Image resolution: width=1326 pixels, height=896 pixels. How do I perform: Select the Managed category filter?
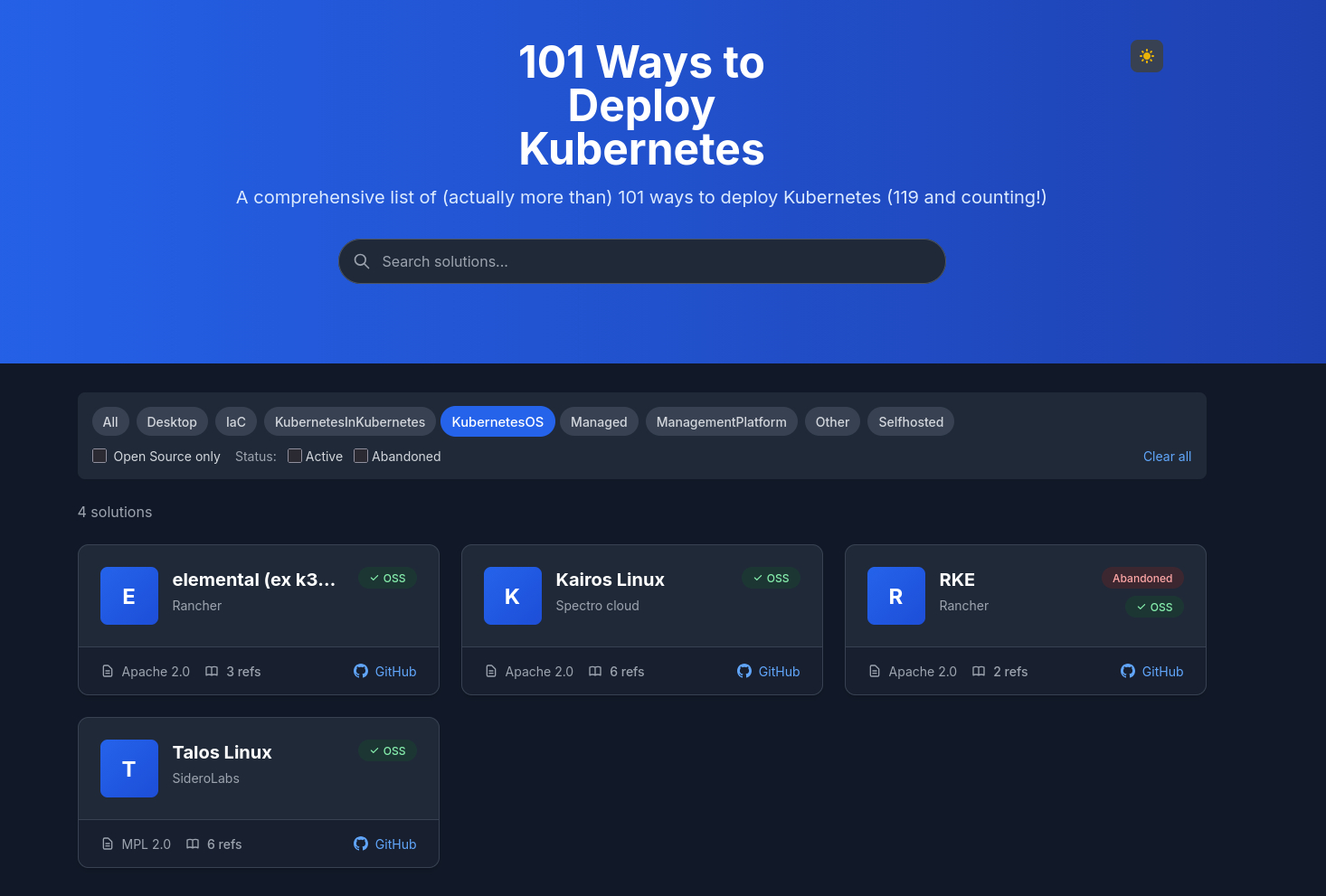(598, 422)
